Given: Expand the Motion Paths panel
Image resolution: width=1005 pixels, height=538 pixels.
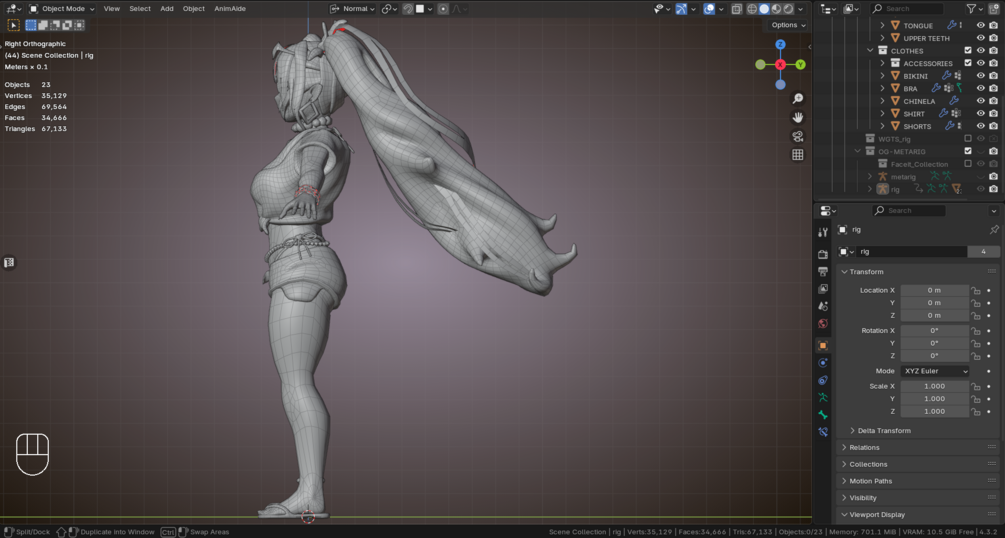Looking at the screenshot, I should 870,481.
